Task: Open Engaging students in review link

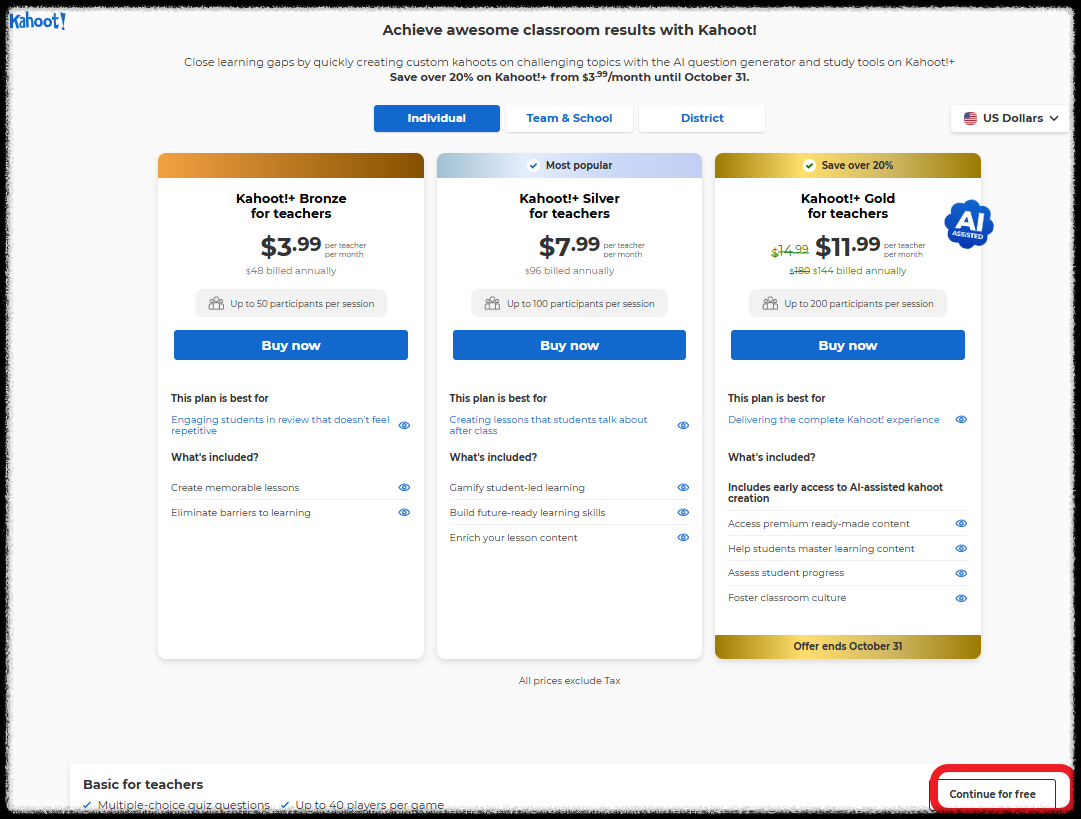Action: (x=280, y=425)
